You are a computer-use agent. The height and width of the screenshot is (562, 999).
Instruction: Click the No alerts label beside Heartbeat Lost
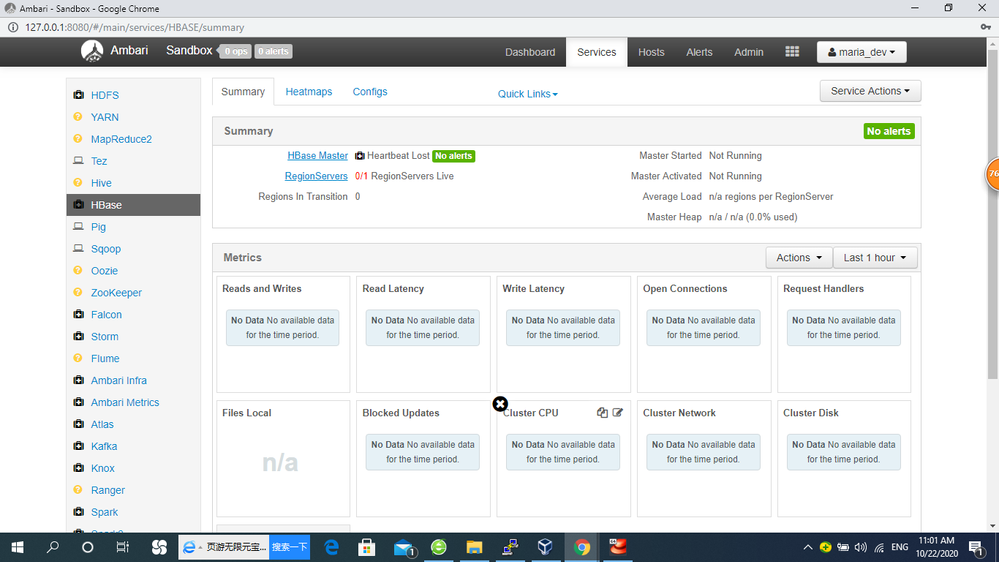454,155
